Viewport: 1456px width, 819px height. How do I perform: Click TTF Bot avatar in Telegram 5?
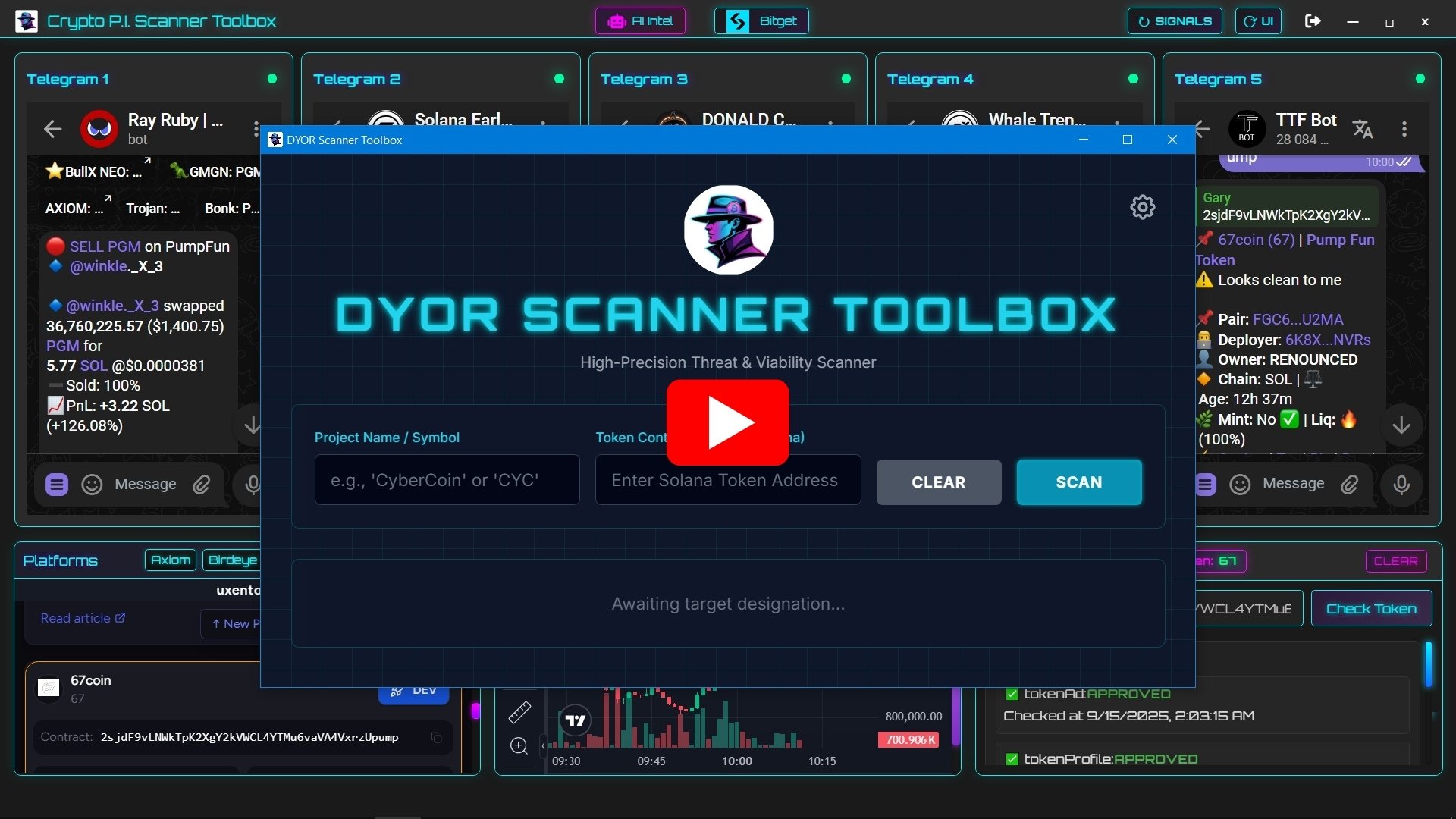[x=1247, y=129]
